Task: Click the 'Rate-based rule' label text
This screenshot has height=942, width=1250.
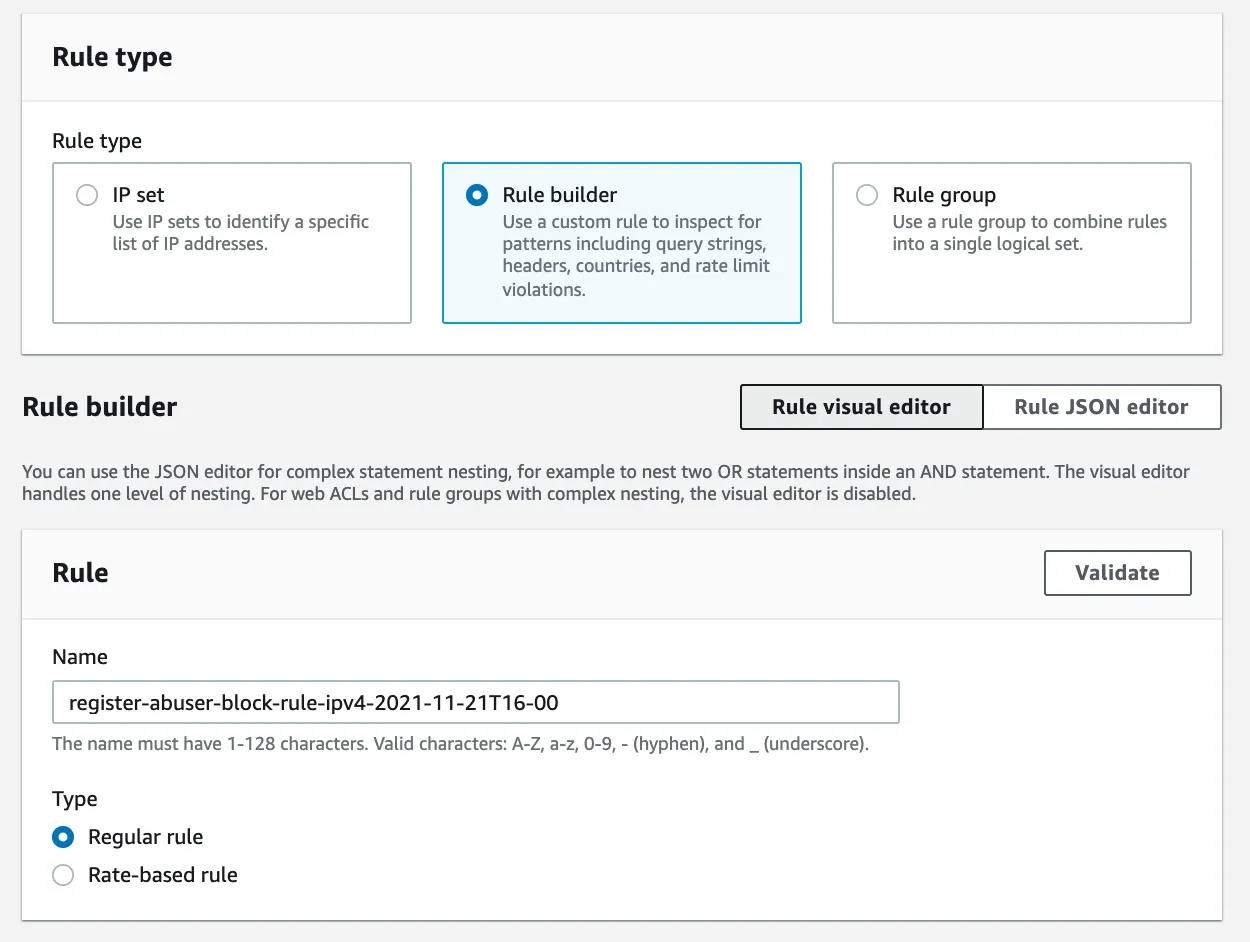Action: coord(163,875)
